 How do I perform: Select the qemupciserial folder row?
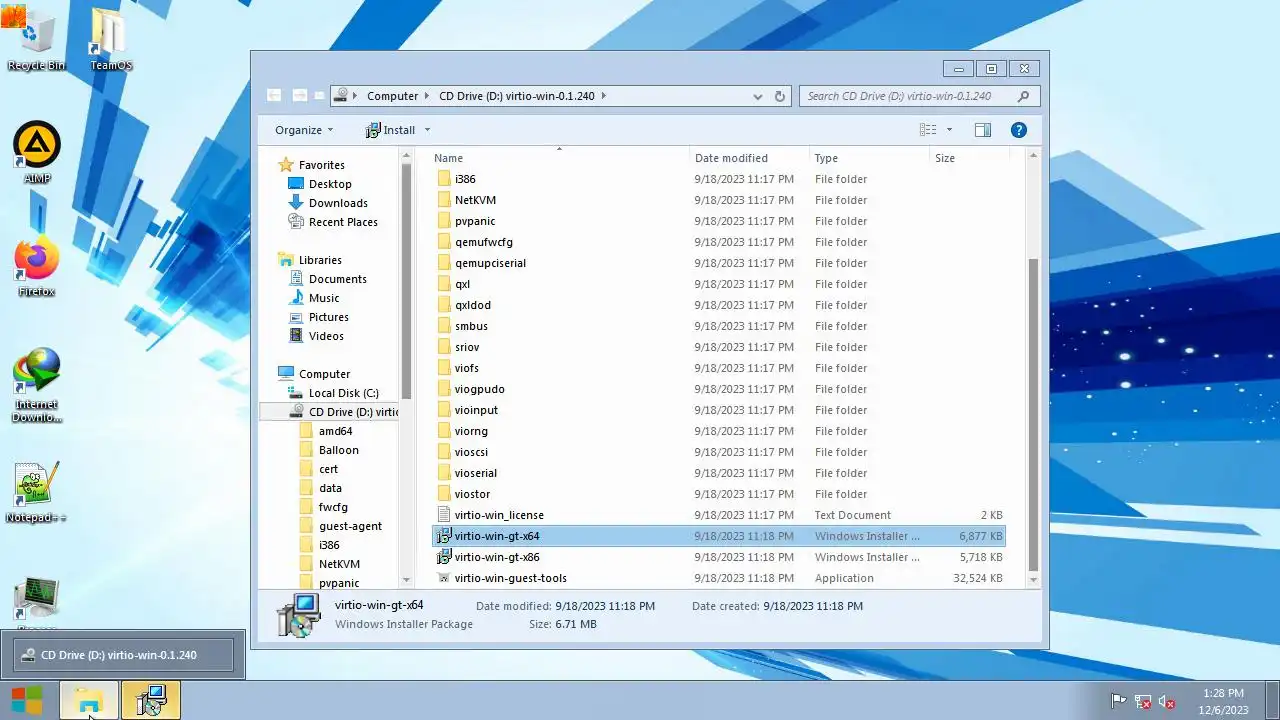tap(718, 263)
